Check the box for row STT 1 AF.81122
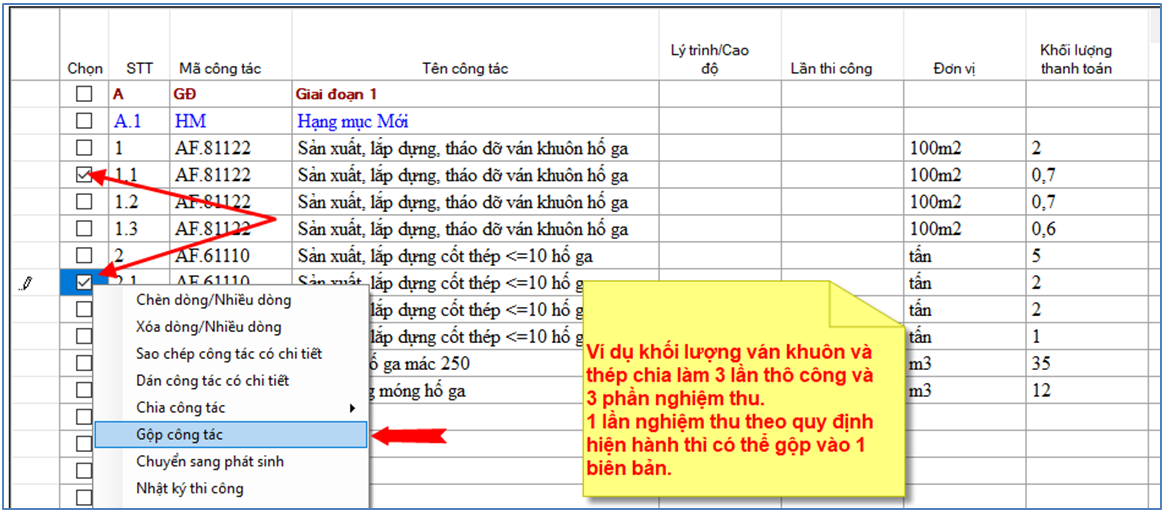Viewport: 1167px width, 514px height. point(84,148)
